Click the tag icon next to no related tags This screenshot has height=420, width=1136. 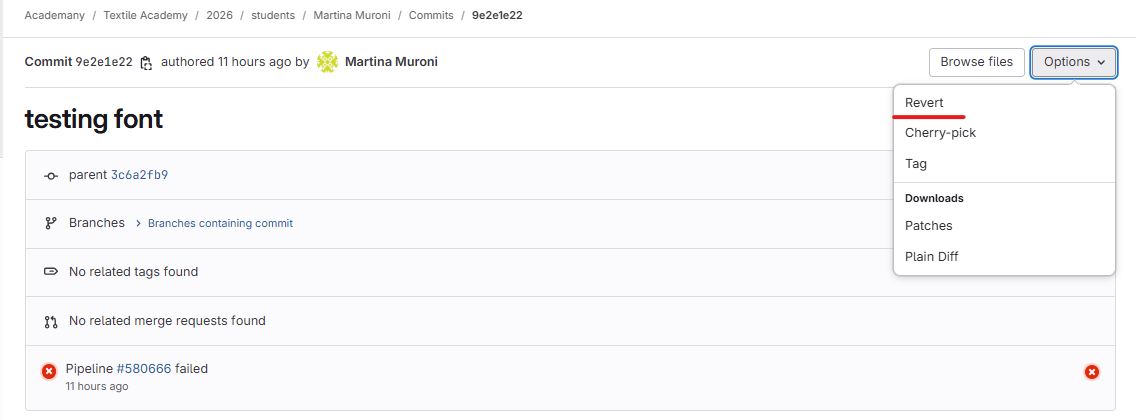tap(51, 272)
